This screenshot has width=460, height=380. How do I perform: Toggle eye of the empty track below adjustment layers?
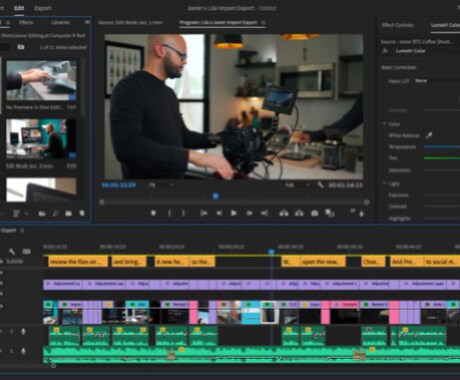tap(1, 294)
